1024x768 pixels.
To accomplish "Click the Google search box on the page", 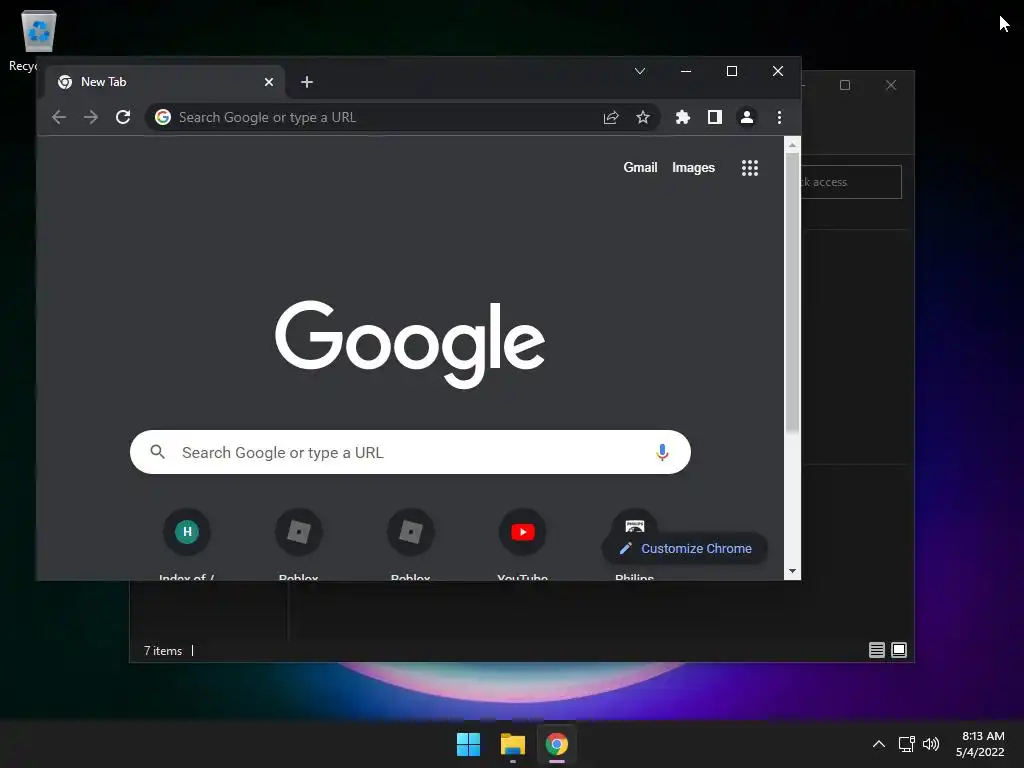I will [x=410, y=452].
